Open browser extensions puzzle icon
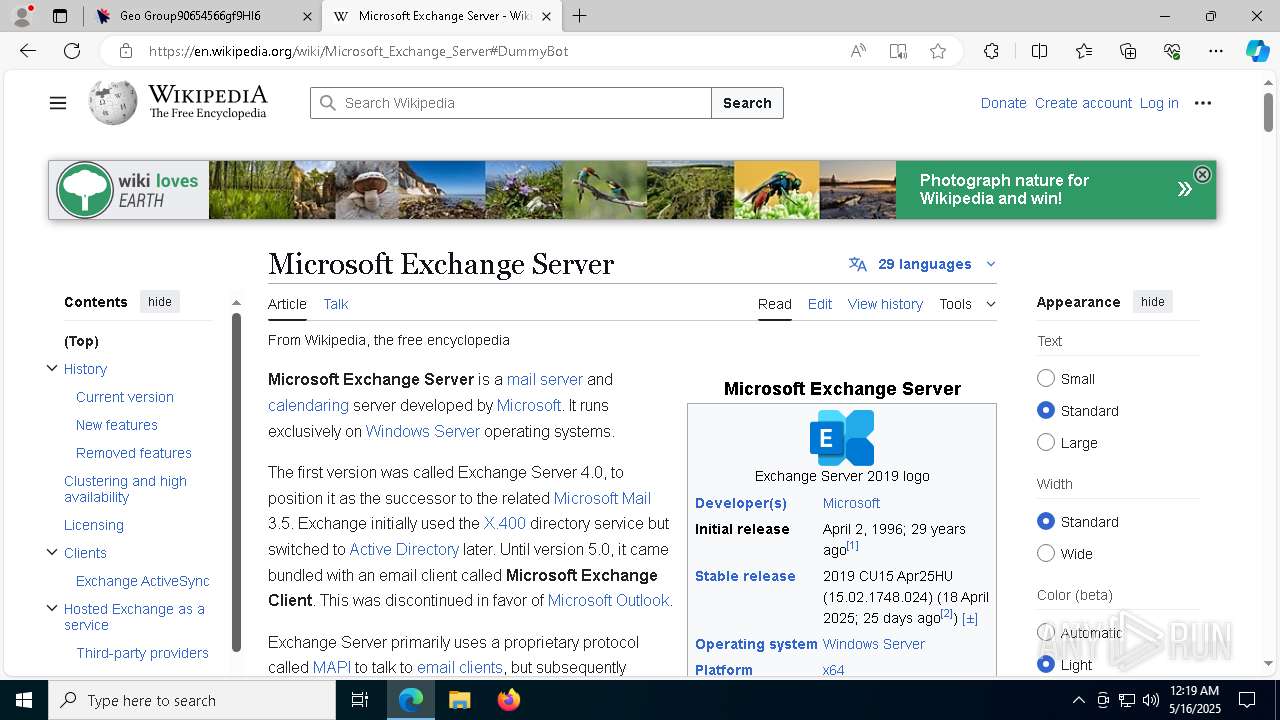This screenshot has height=720, width=1280. pyautogui.click(x=991, y=51)
